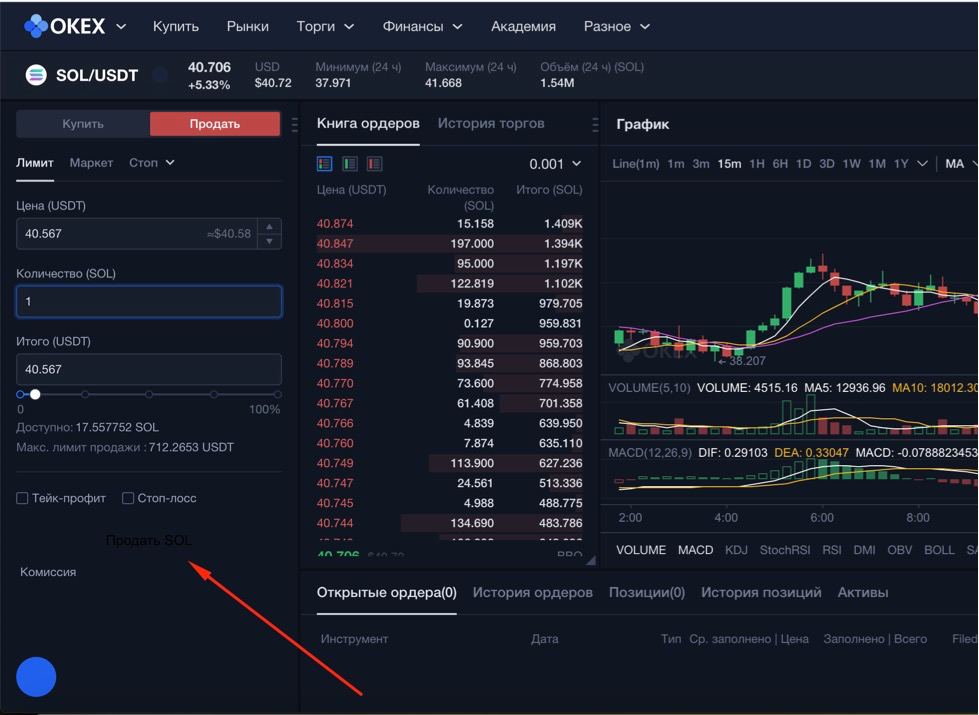Enable the Стоп-лосс checkbox
This screenshot has width=979, height=715.
(x=128, y=498)
